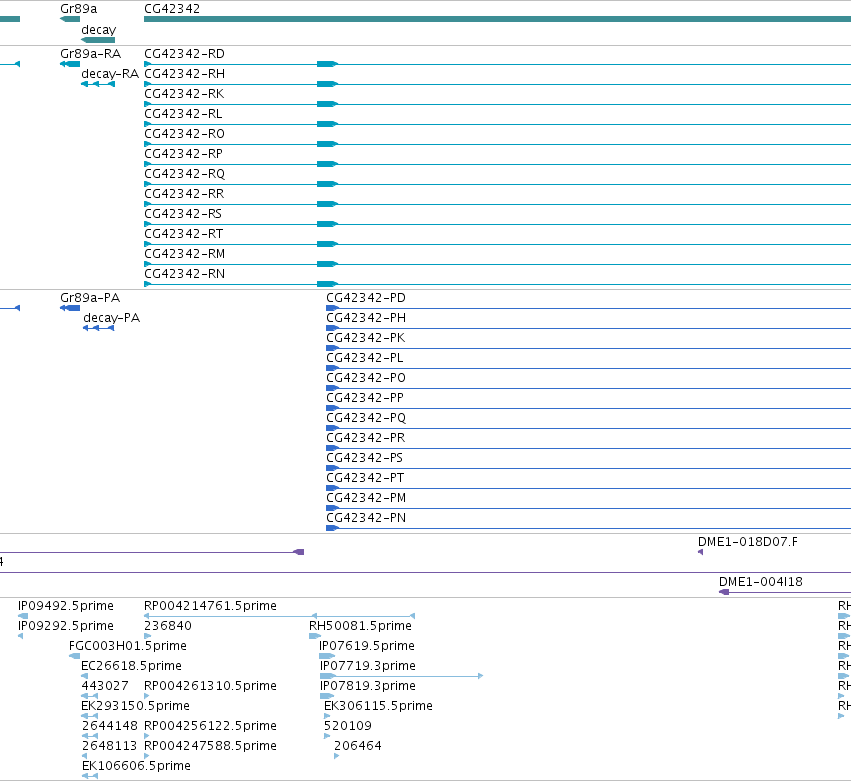Click the 2644148 label

click(x=110, y=726)
